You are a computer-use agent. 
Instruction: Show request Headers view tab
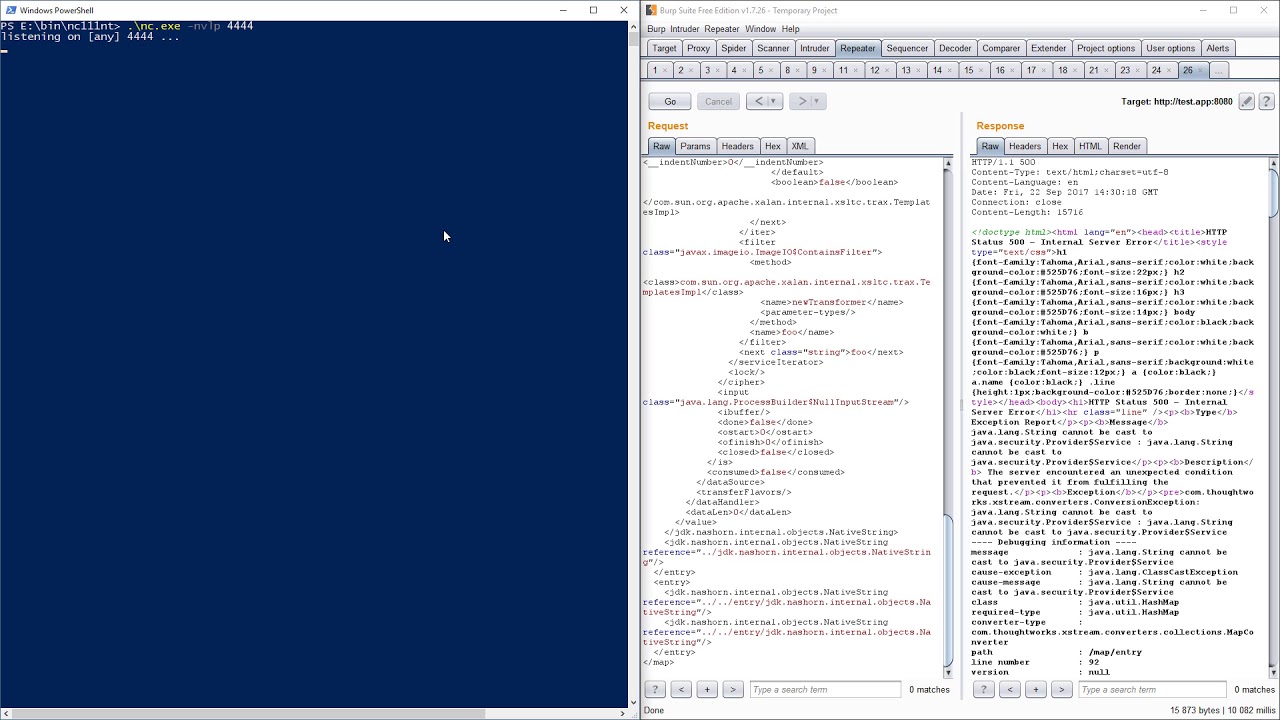(x=737, y=146)
